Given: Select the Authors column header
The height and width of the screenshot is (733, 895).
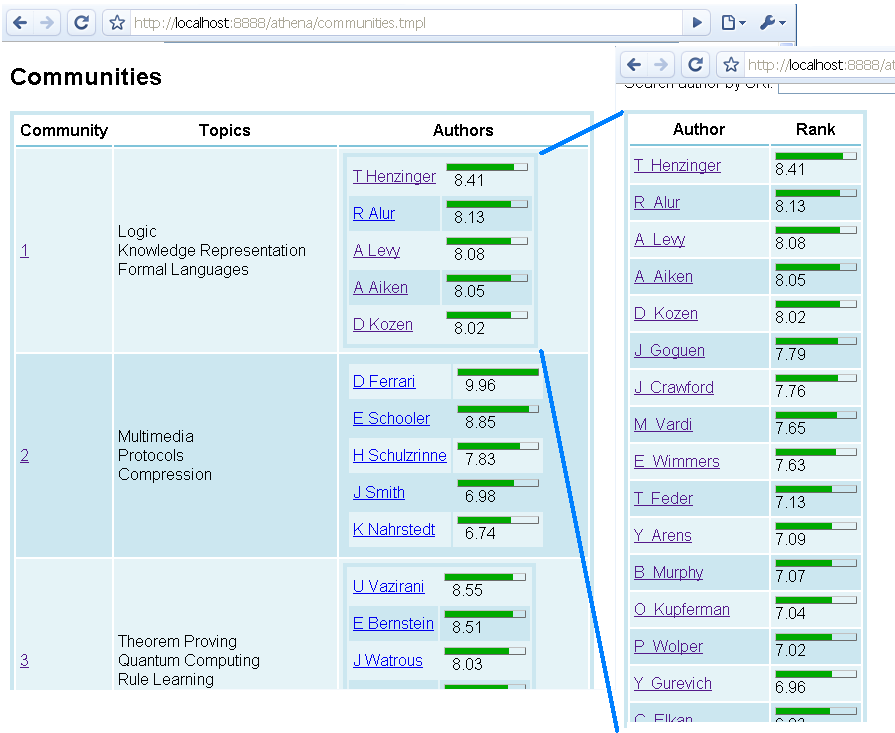Looking at the screenshot, I should pyautogui.click(x=463, y=130).
